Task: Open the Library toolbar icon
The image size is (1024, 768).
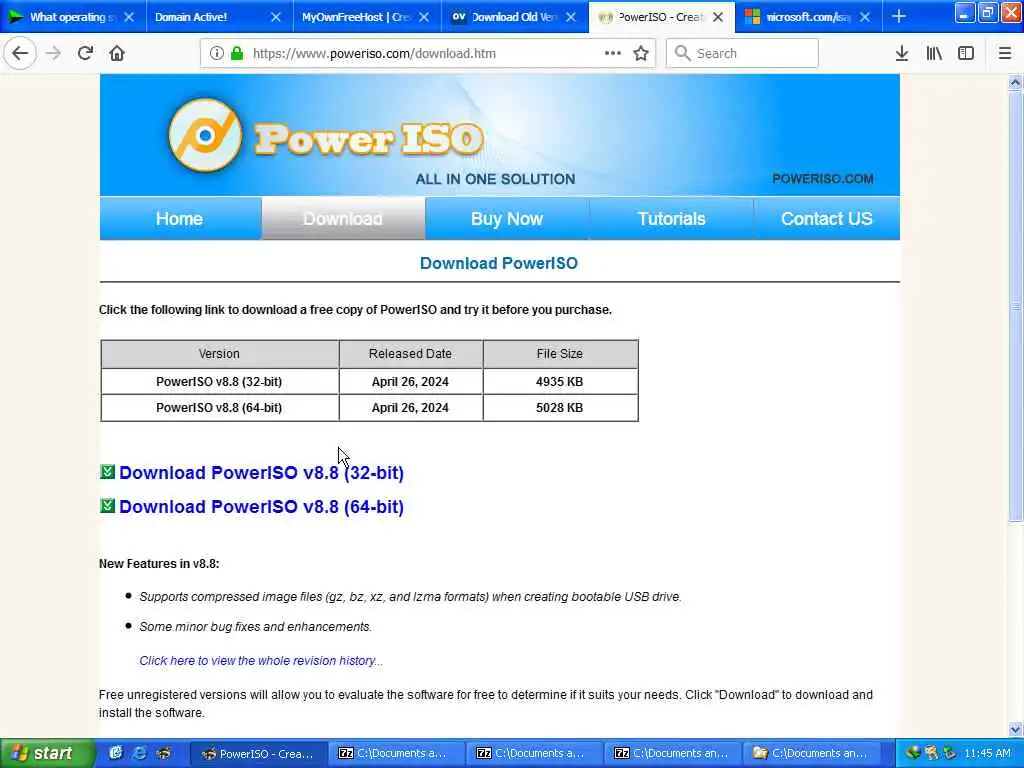Action: pyautogui.click(x=934, y=54)
